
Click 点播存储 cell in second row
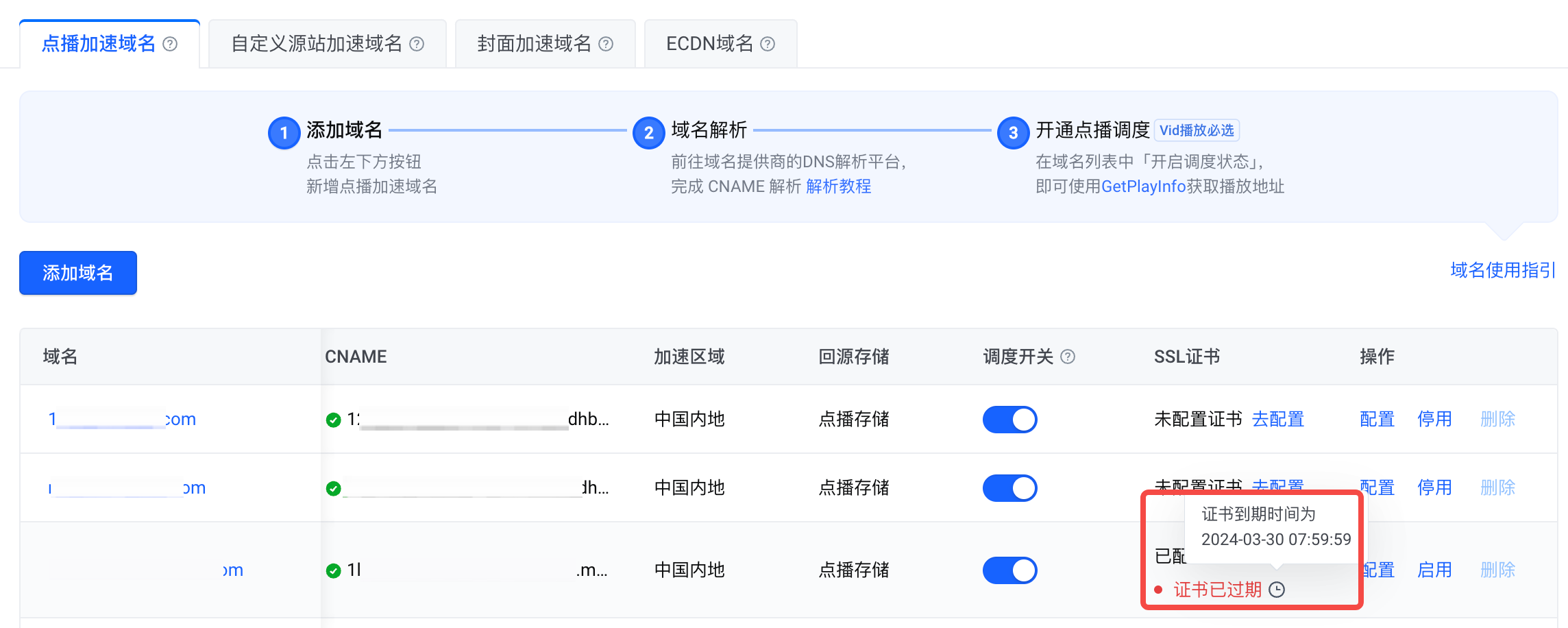click(x=854, y=487)
